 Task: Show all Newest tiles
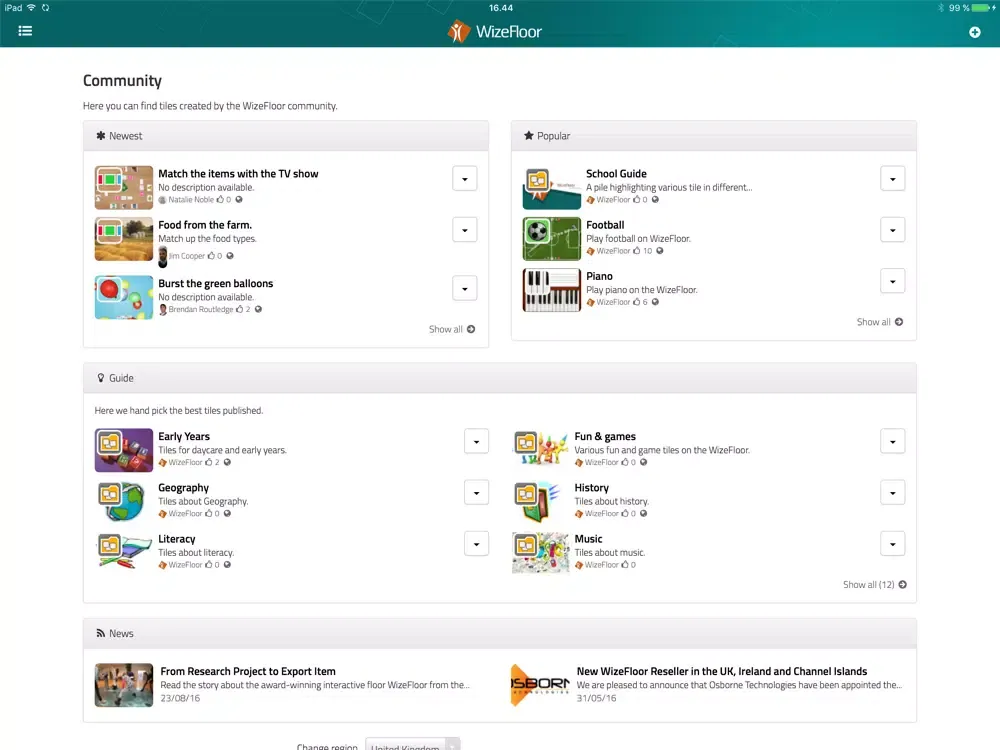[452, 329]
